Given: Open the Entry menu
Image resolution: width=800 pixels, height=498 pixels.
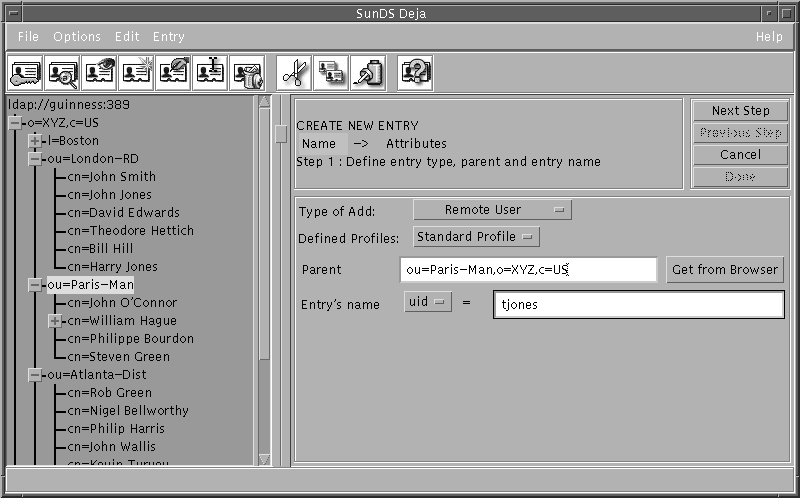Looking at the screenshot, I should pos(169,37).
